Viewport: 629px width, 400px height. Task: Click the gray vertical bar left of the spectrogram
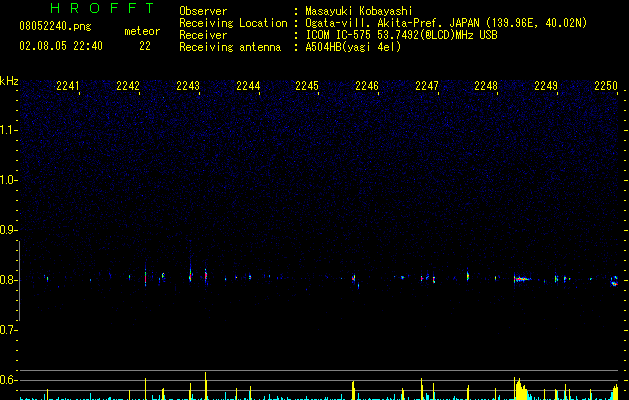click(19, 280)
